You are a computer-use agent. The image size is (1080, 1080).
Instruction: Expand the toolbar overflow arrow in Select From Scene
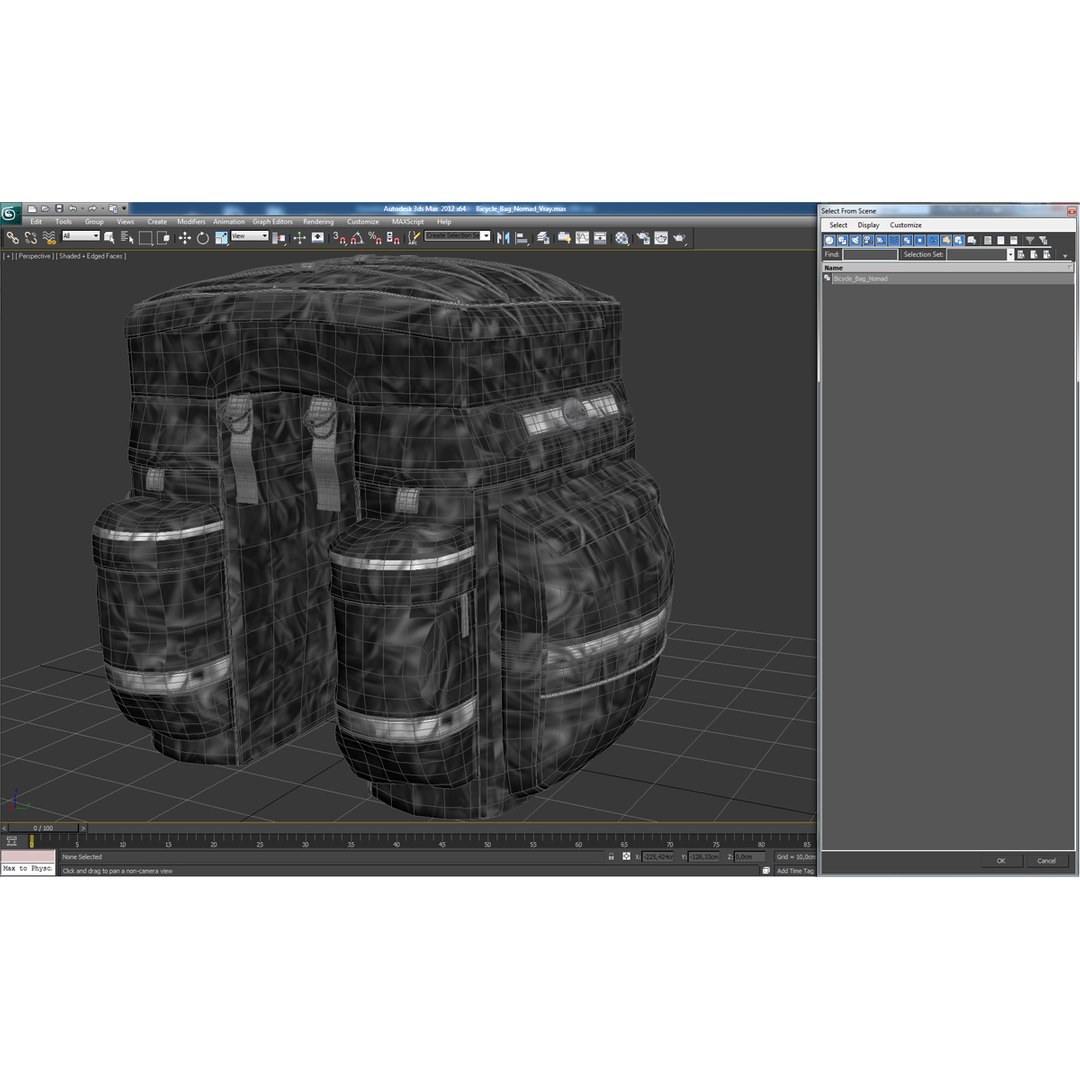[1065, 256]
